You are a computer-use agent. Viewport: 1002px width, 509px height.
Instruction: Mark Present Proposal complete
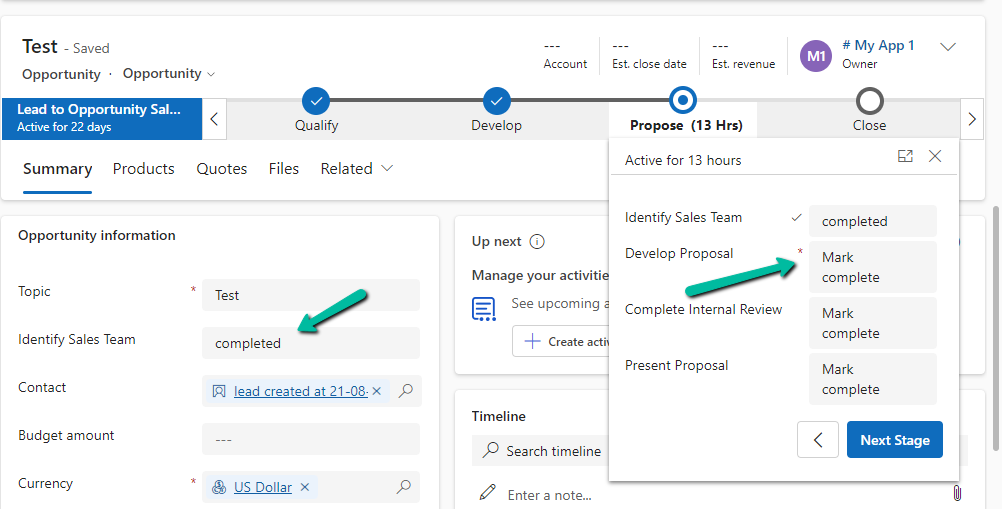[872, 379]
